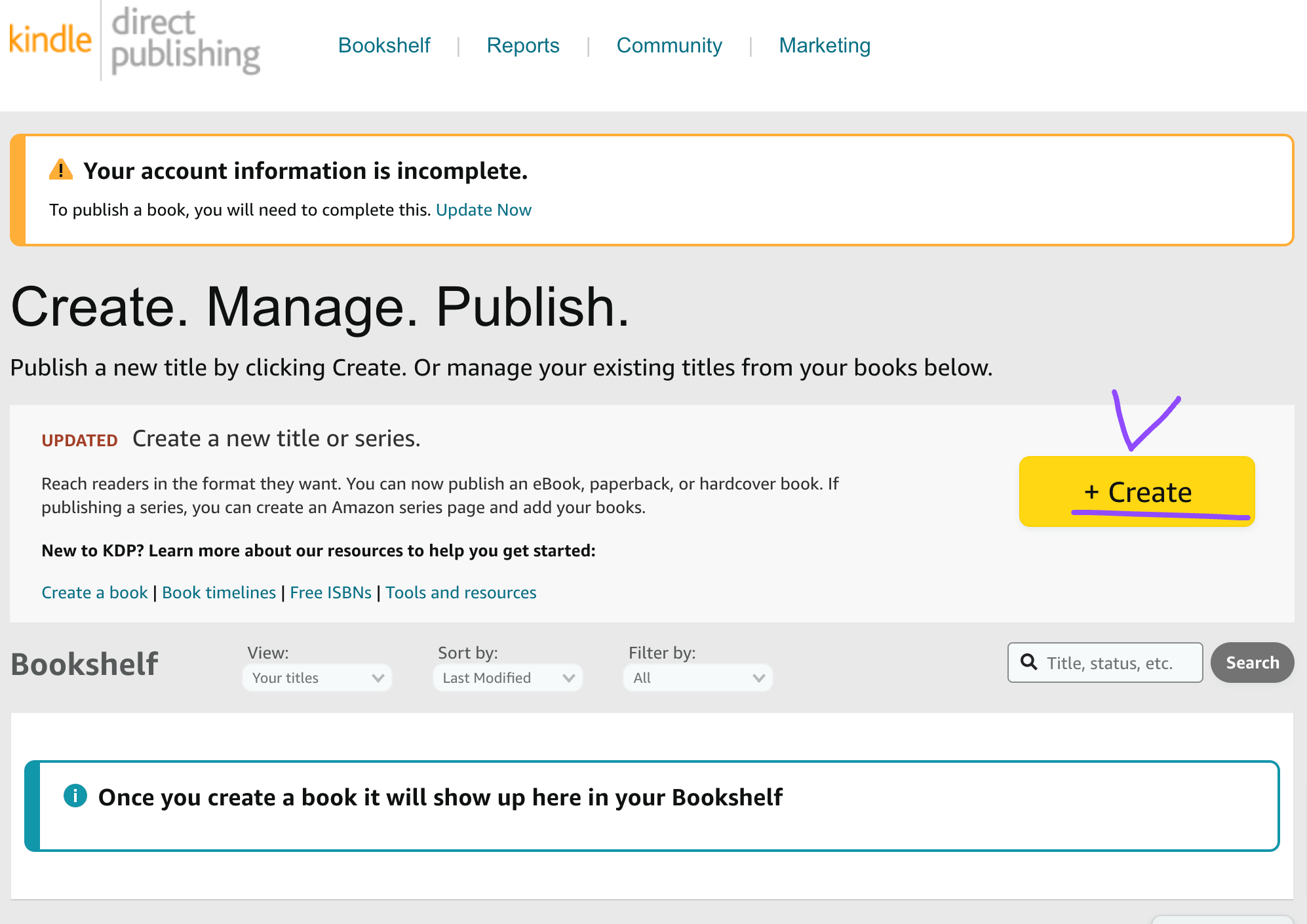This screenshot has height=924, width=1307.
Task: Open the Book timelines link
Action: pyautogui.click(x=218, y=592)
